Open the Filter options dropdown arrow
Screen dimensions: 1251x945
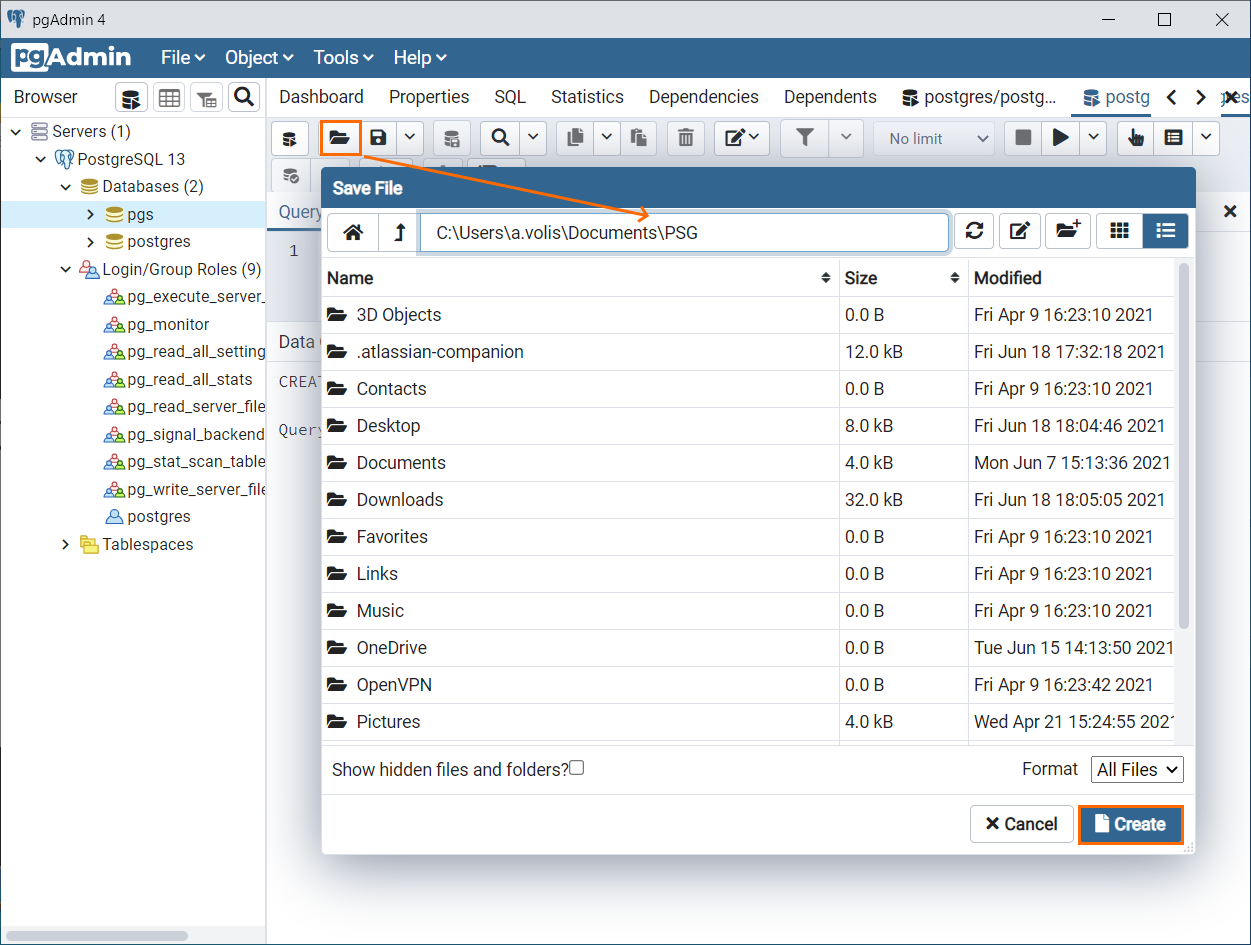pyautogui.click(x=846, y=138)
